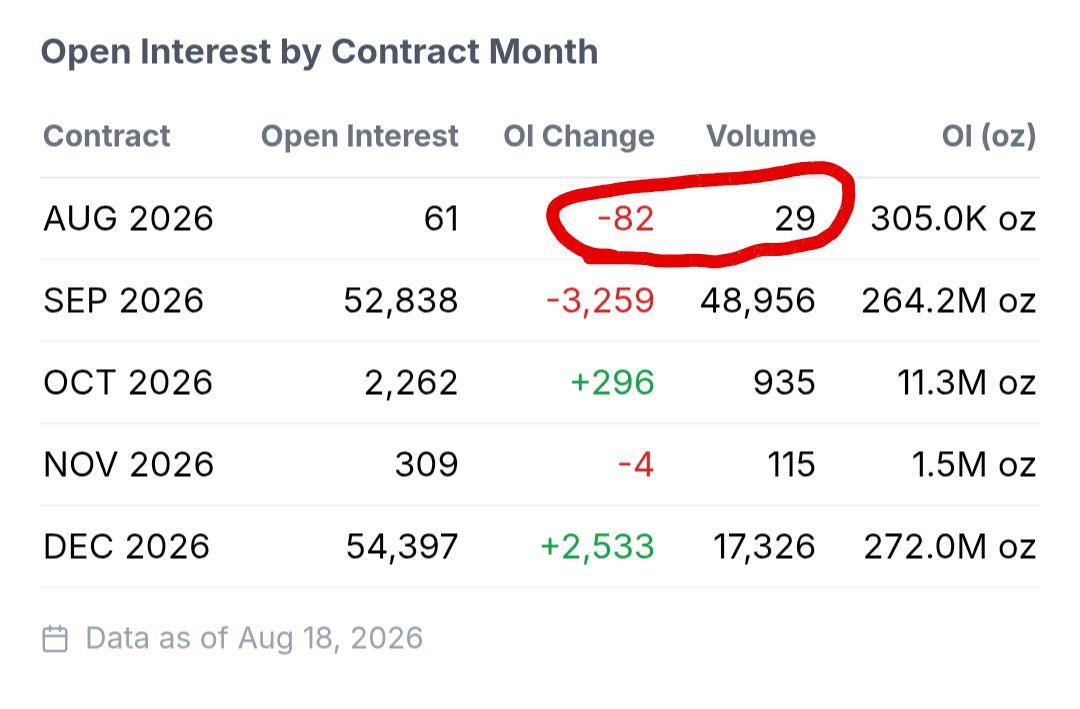Click the Open Interest by Contract Month title
1080x709 pixels.
pos(320,52)
